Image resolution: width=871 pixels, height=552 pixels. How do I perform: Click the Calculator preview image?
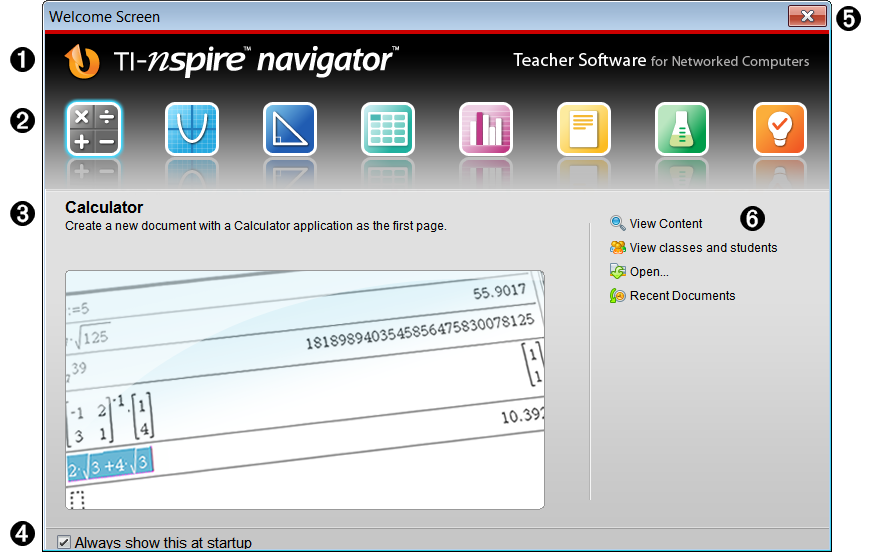(305, 390)
